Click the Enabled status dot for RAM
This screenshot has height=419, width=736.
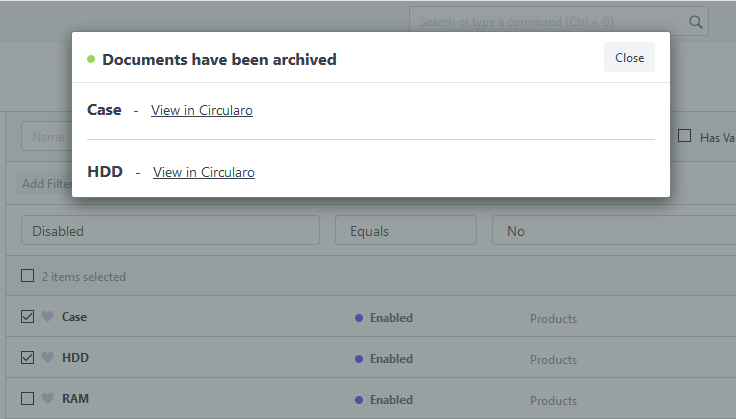tap(359, 400)
